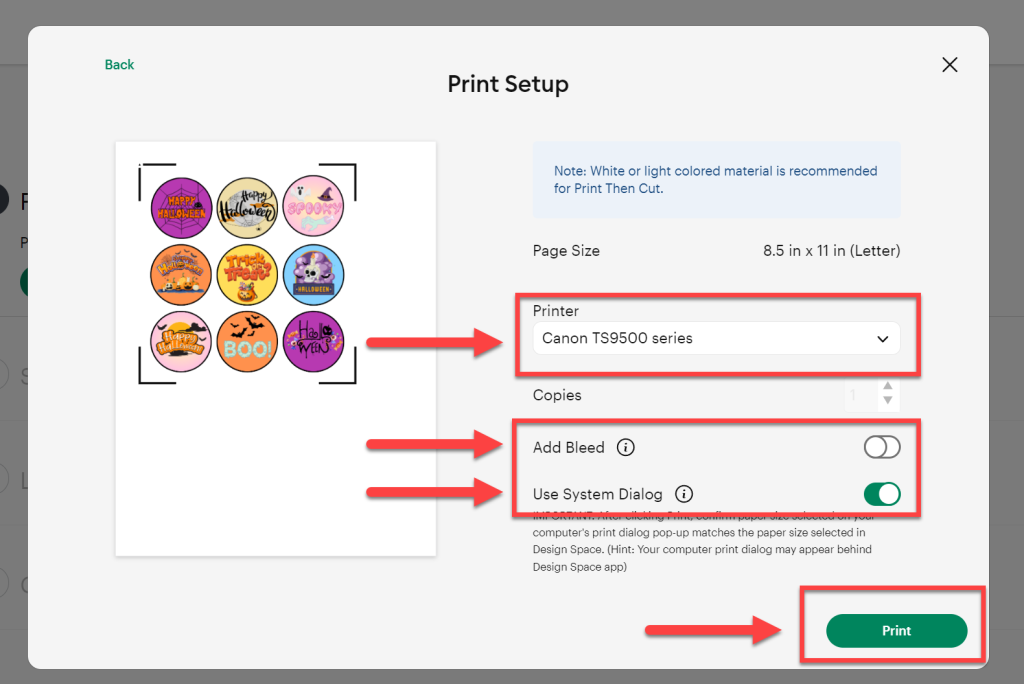Click the yellow Trick or Treat sticker
Viewport: 1024px width, 684px height.
point(248,275)
